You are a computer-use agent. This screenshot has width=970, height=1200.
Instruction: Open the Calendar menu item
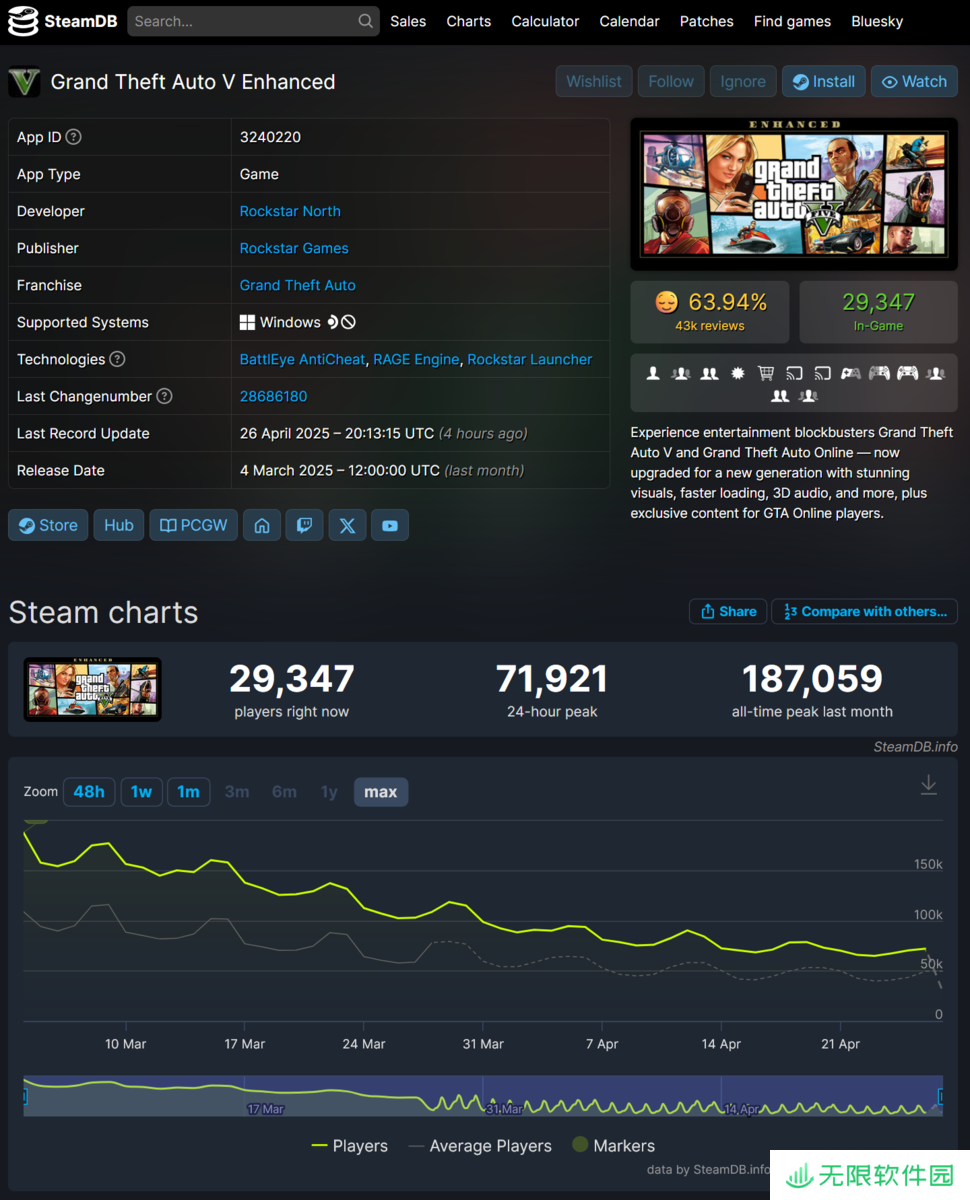point(629,21)
